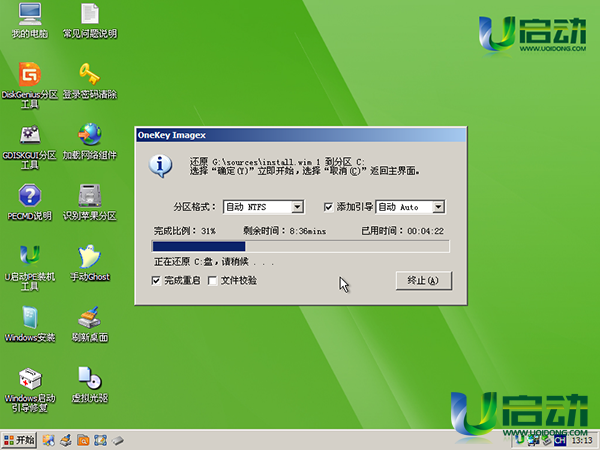Click the second quick launch icon with printer
Image resolution: width=600 pixels, height=450 pixels.
[x=66, y=440]
